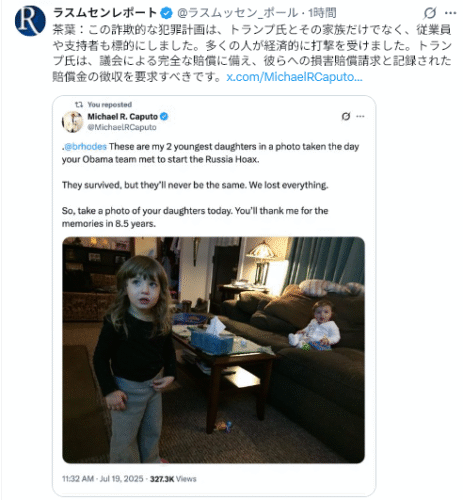The height and width of the screenshot is (500, 463).
Task: Open the photo of two children in living room
Action: click(x=213, y=350)
